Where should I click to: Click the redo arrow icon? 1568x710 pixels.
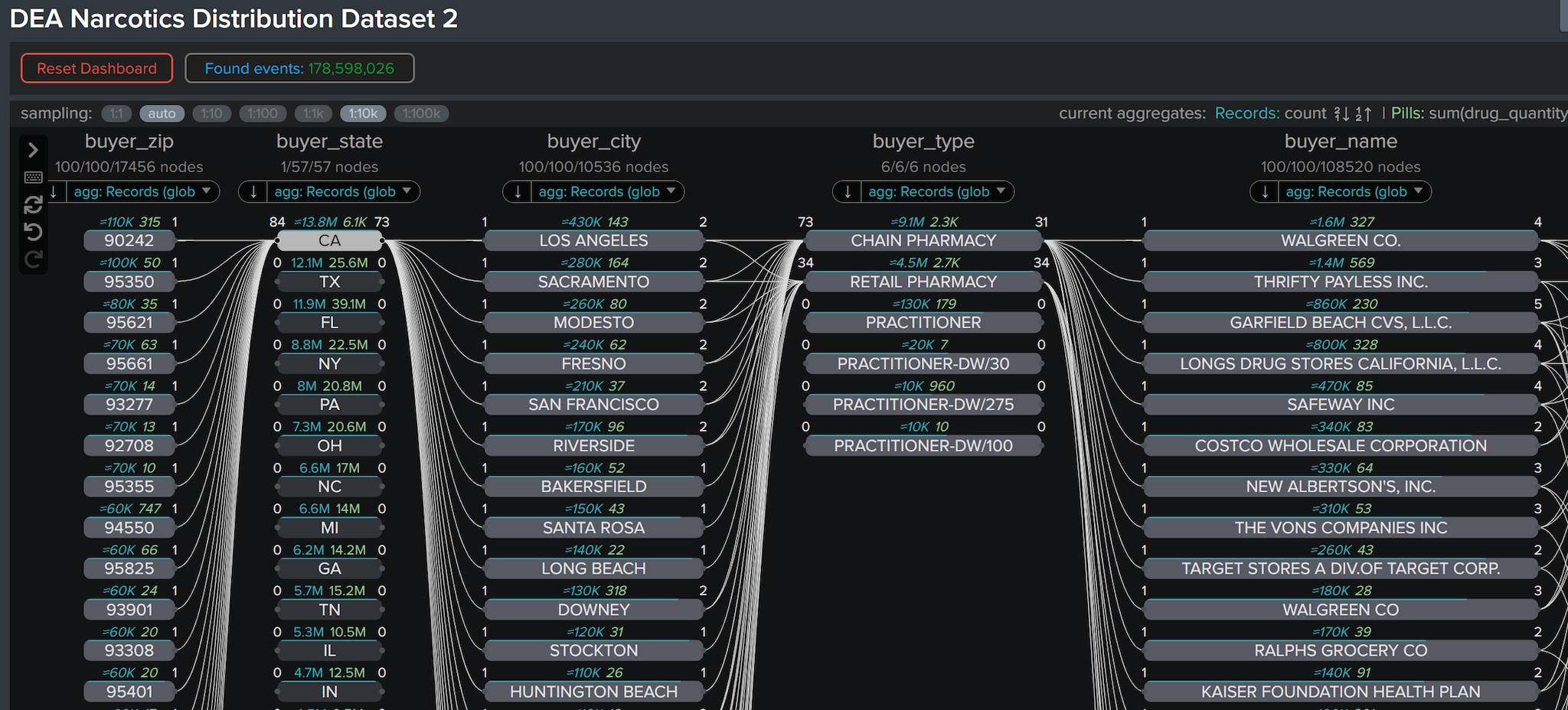pyautogui.click(x=33, y=259)
